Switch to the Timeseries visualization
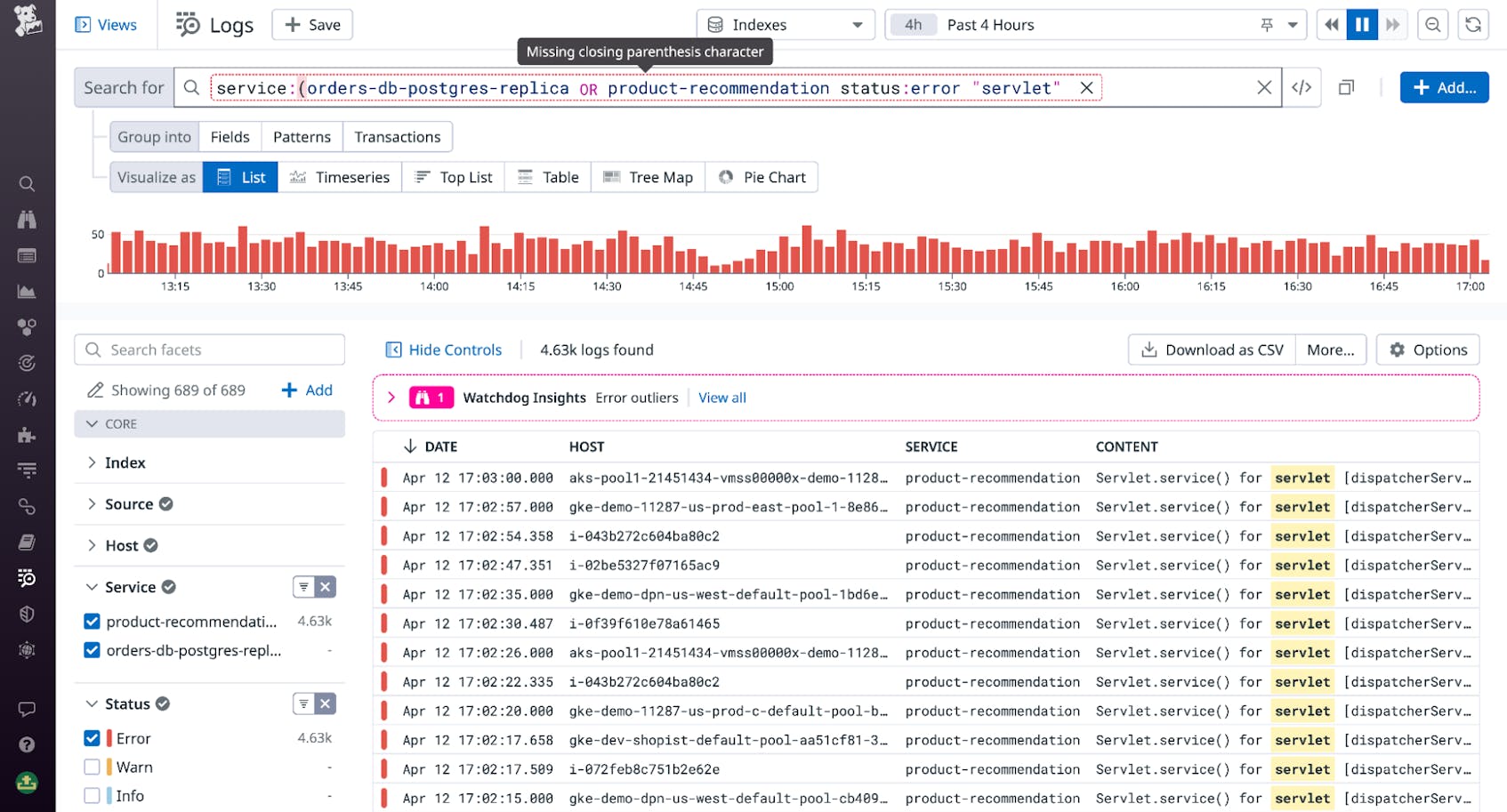Screen dimensions: 1507x812 click(341, 176)
